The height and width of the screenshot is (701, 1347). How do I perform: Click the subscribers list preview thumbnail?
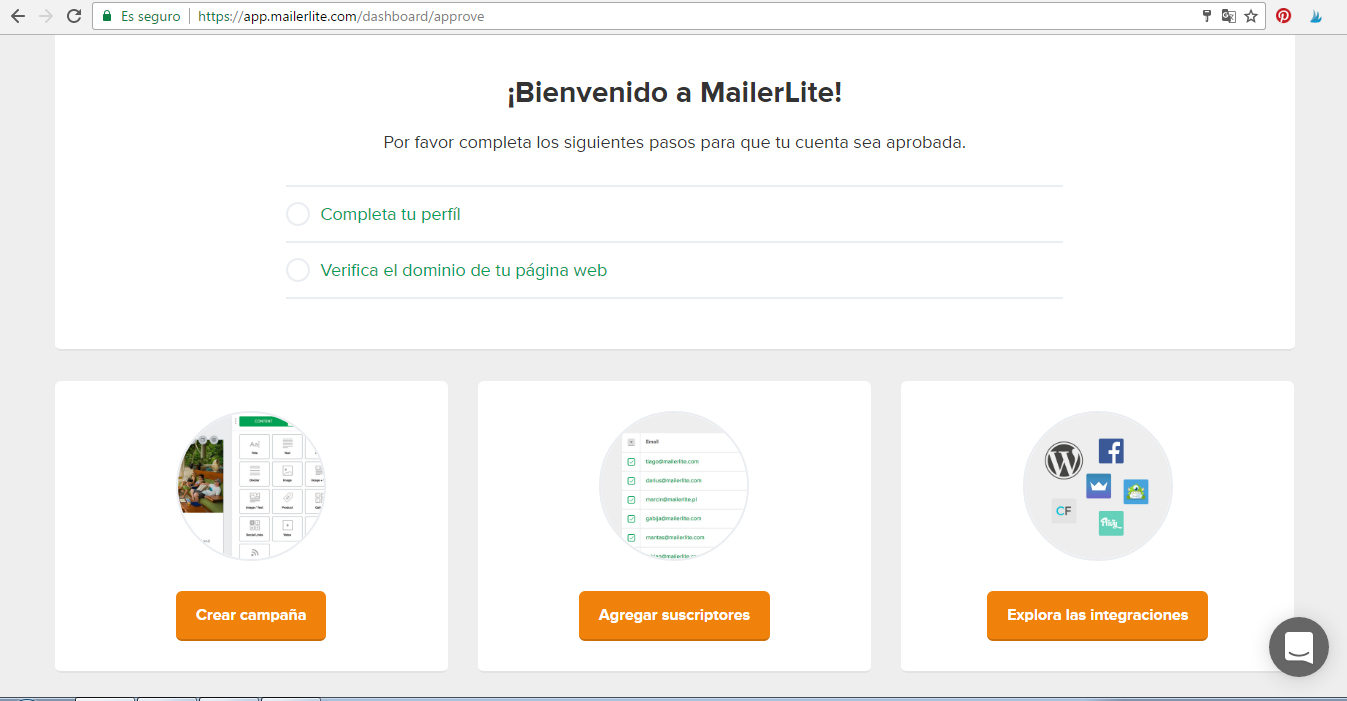tap(674, 485)
